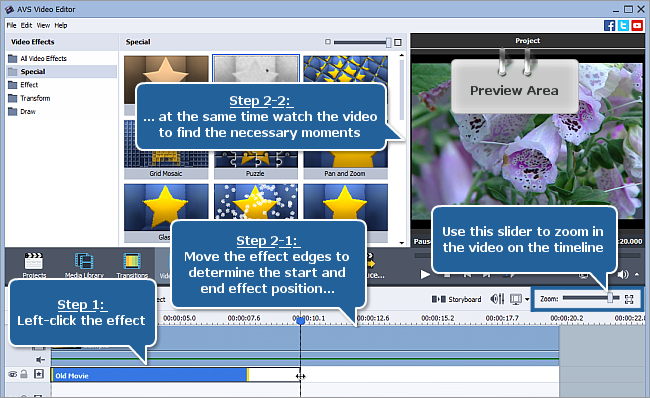The height and width of the screenshot is (398, 650).
Task: Switch to Storyboard view
Action: (456, 299)
